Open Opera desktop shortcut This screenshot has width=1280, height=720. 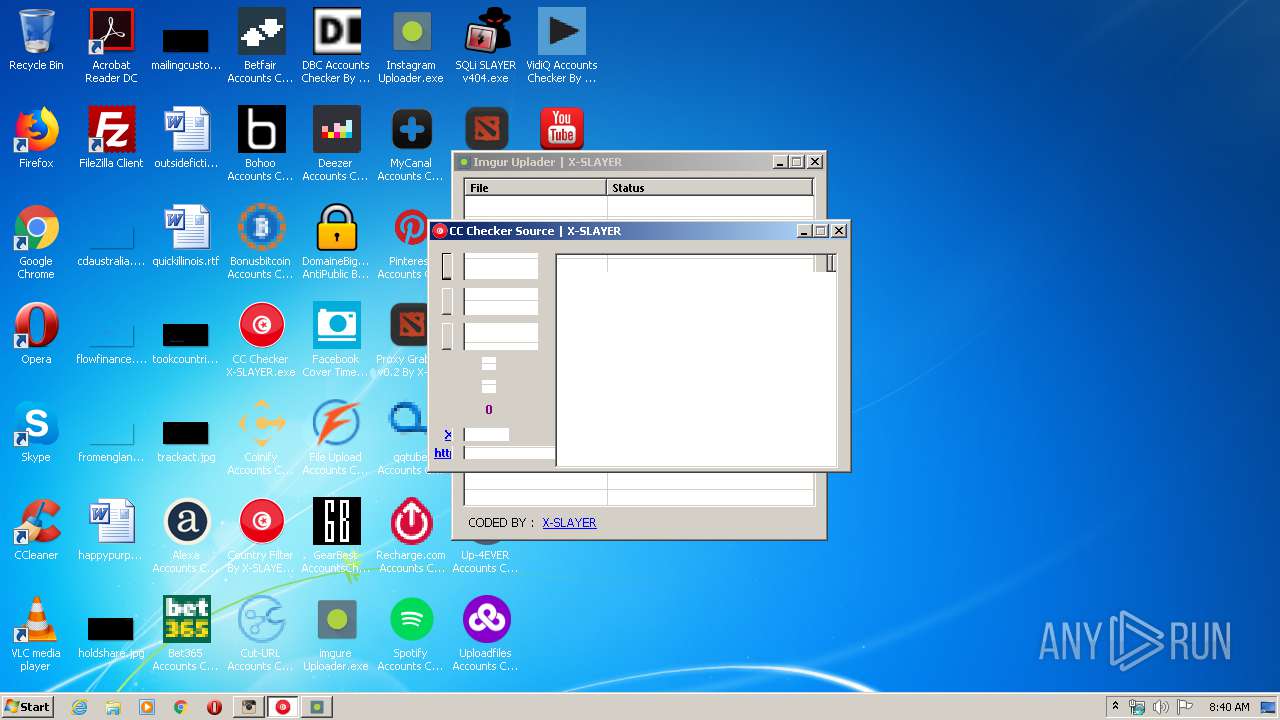(x=36, y=334)
